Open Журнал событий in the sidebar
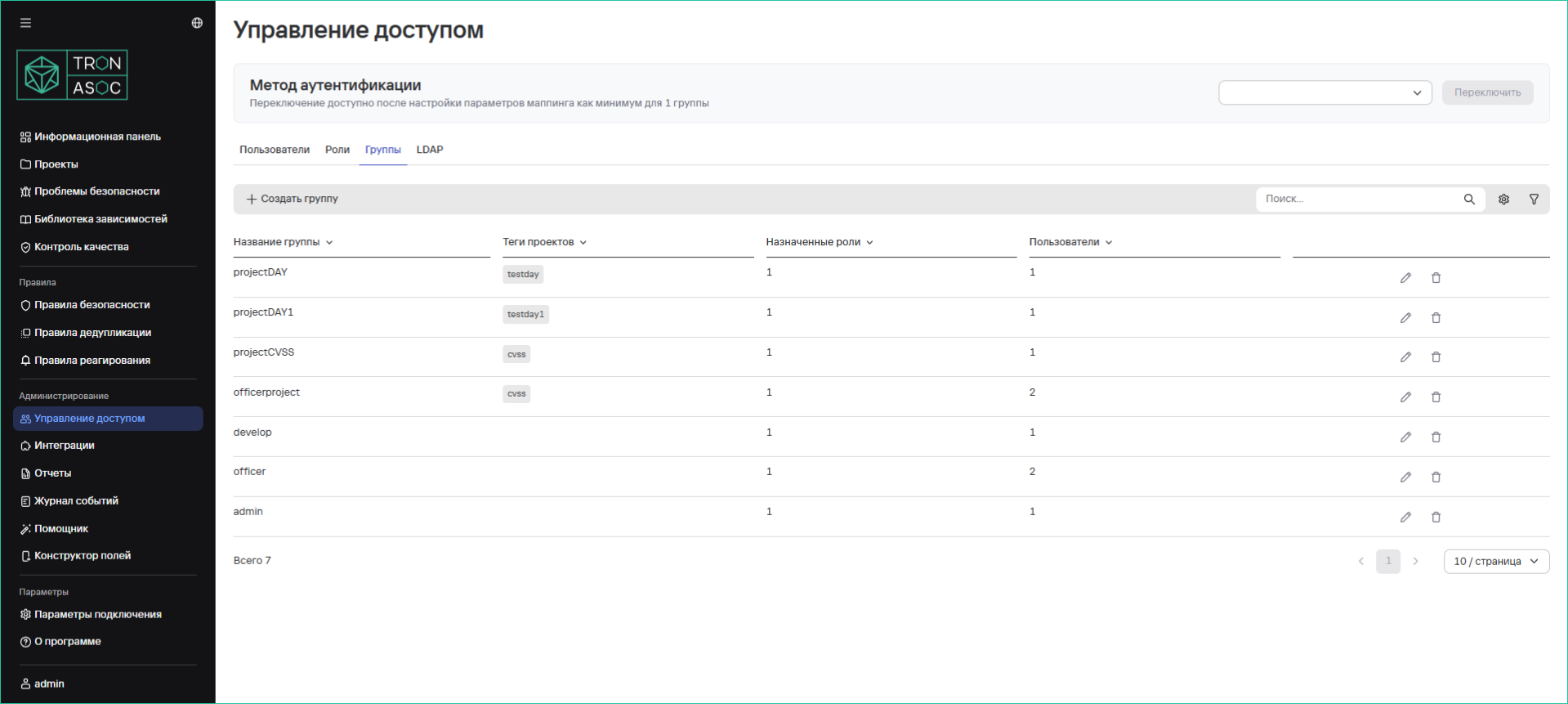 coord(76,501)
